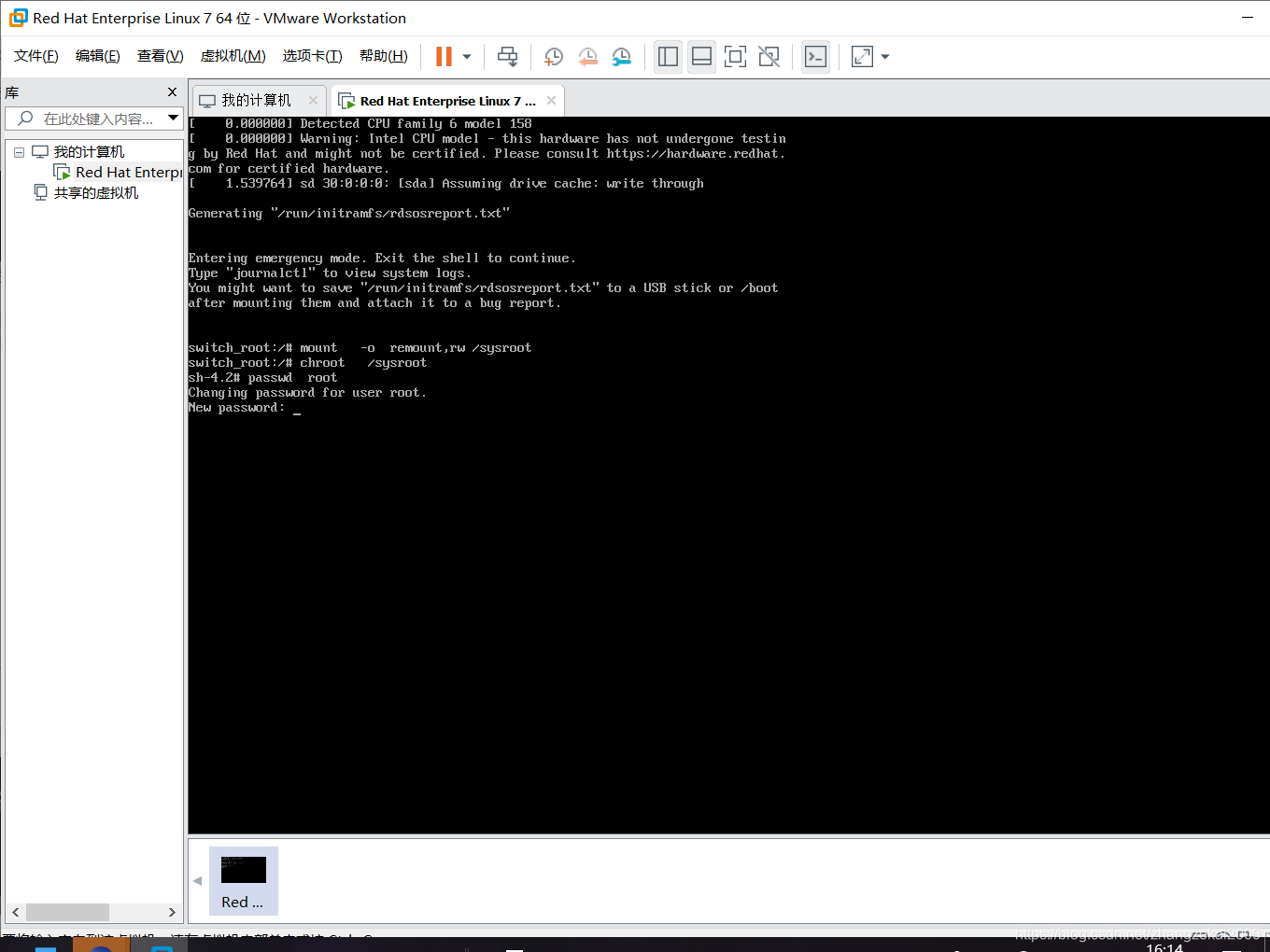Open the 帮助(H) menu
The image size is (1270, 952).
pos(384,56)
